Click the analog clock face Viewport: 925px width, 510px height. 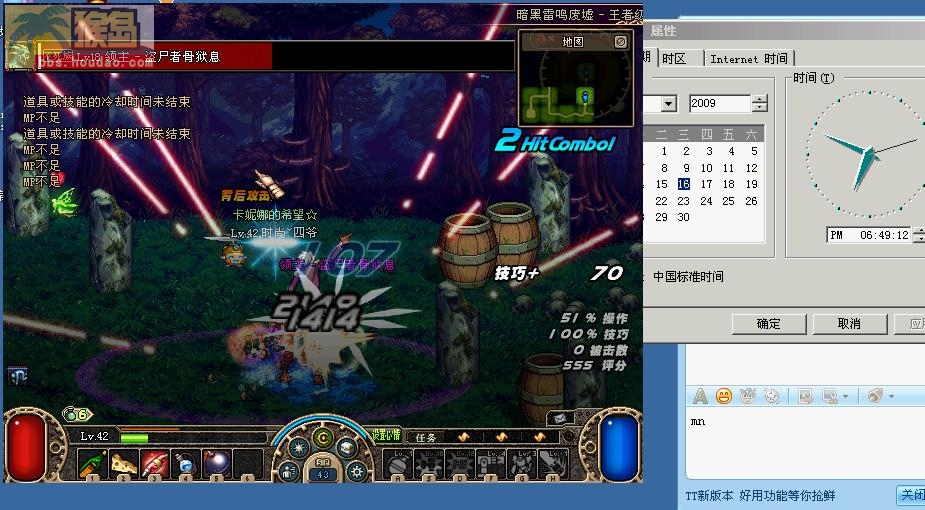tap(867, 154)
